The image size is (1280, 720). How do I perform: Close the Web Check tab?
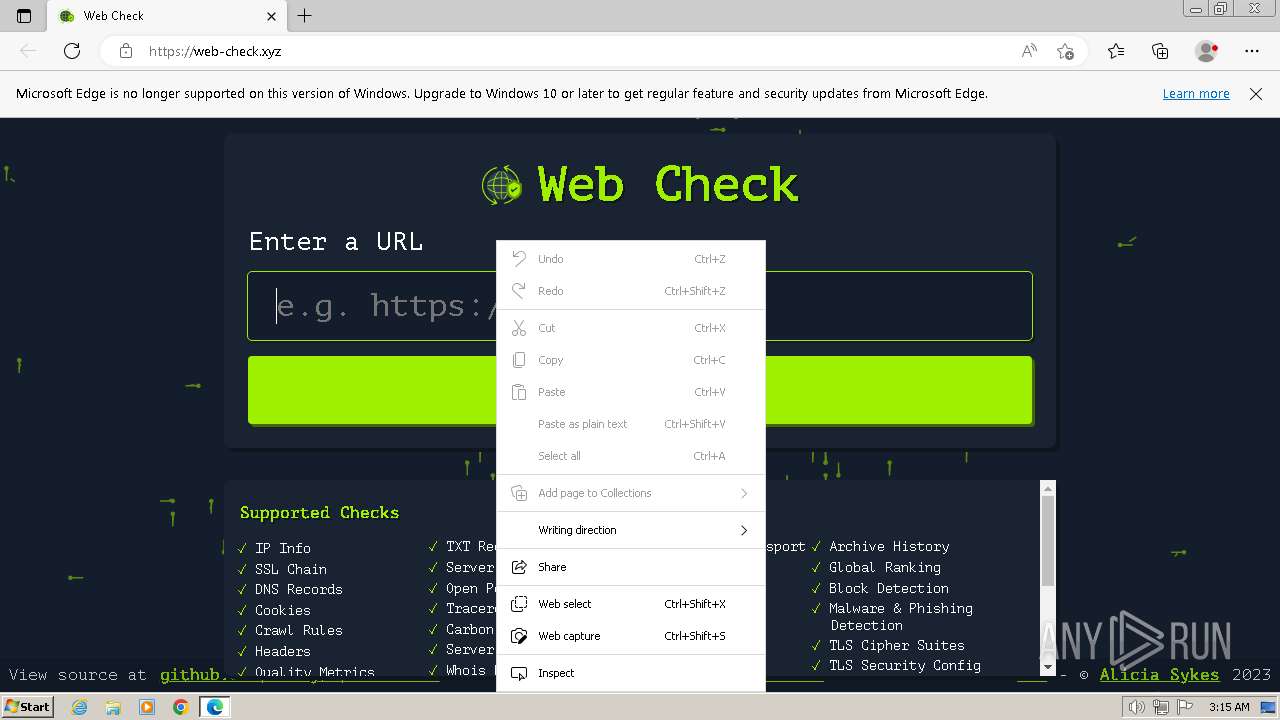tap(271, 16)
